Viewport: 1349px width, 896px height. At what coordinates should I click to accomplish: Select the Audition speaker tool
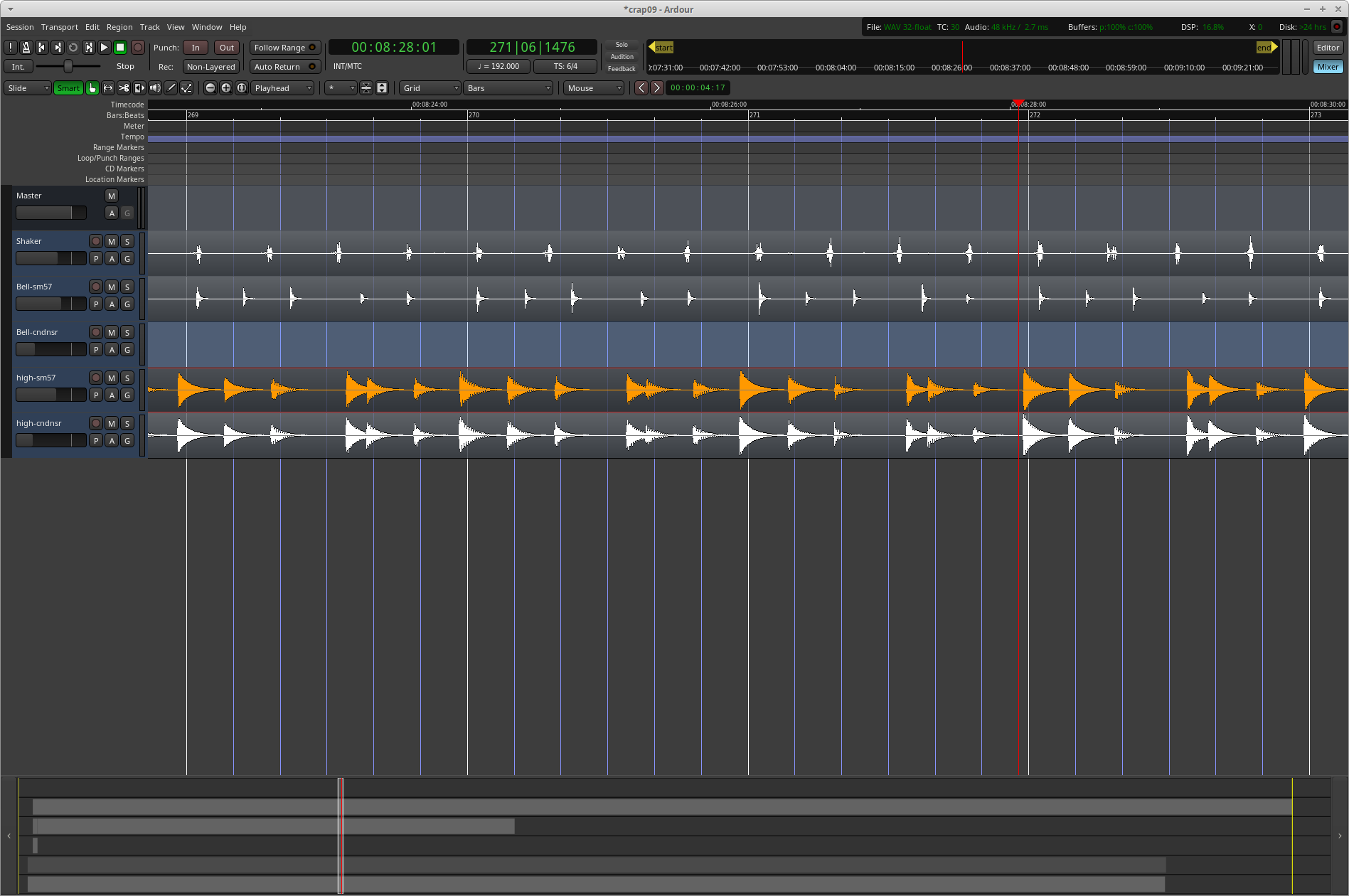coord(155,88)
